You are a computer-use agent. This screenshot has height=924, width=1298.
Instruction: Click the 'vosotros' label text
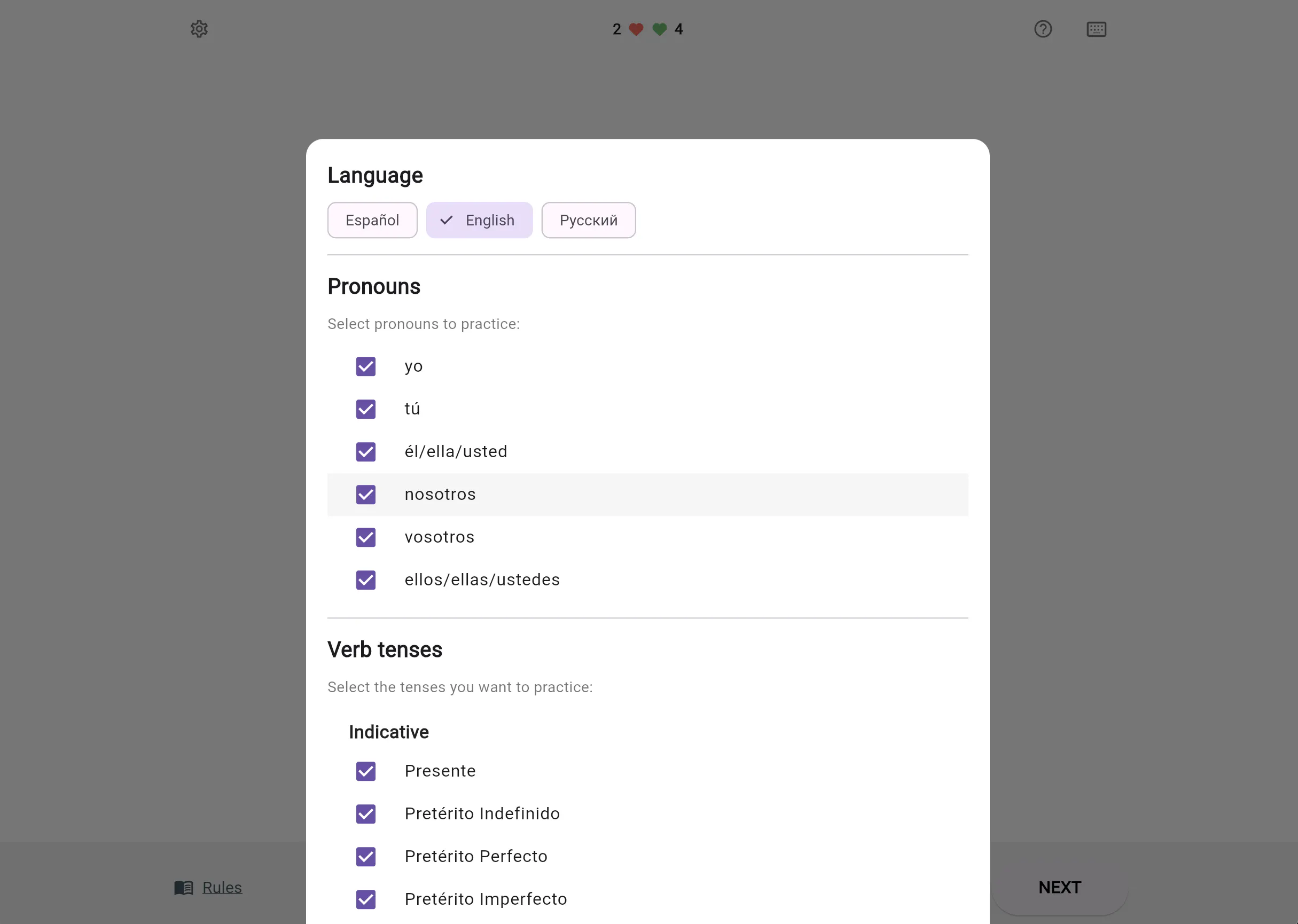click(439, 537)
